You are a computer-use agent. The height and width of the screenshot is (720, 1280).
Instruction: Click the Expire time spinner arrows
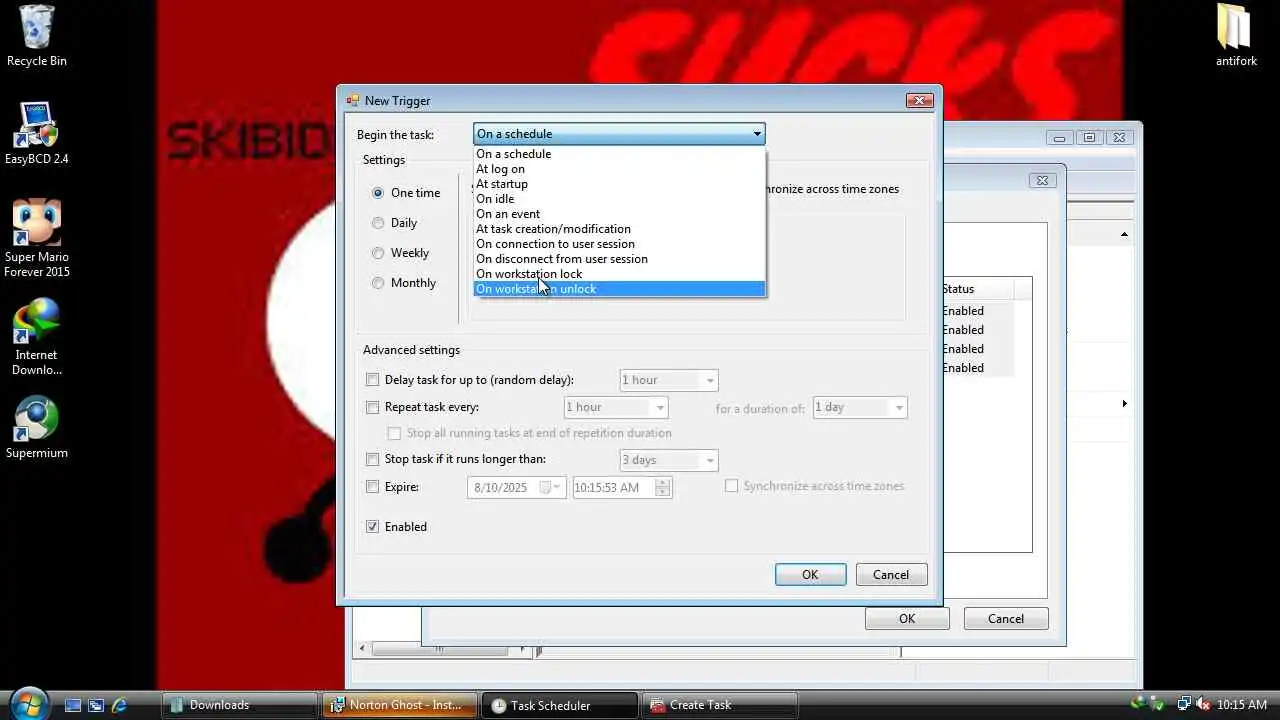[662, 487]
